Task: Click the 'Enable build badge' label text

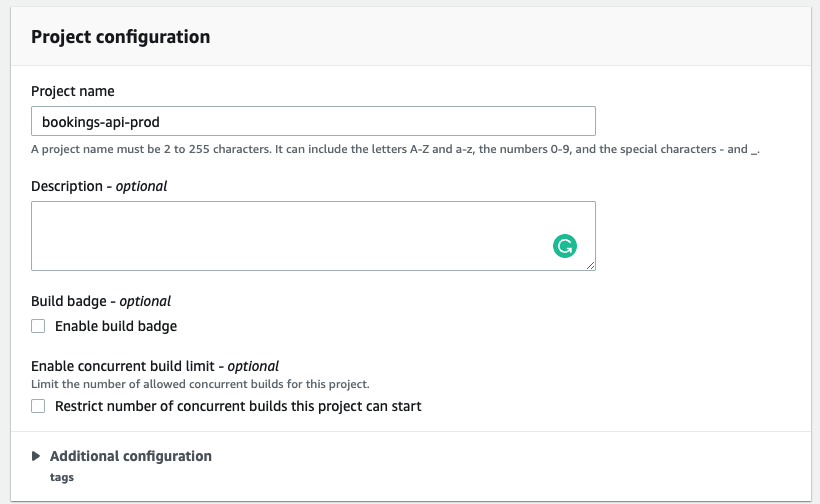Action: [116, 326]
